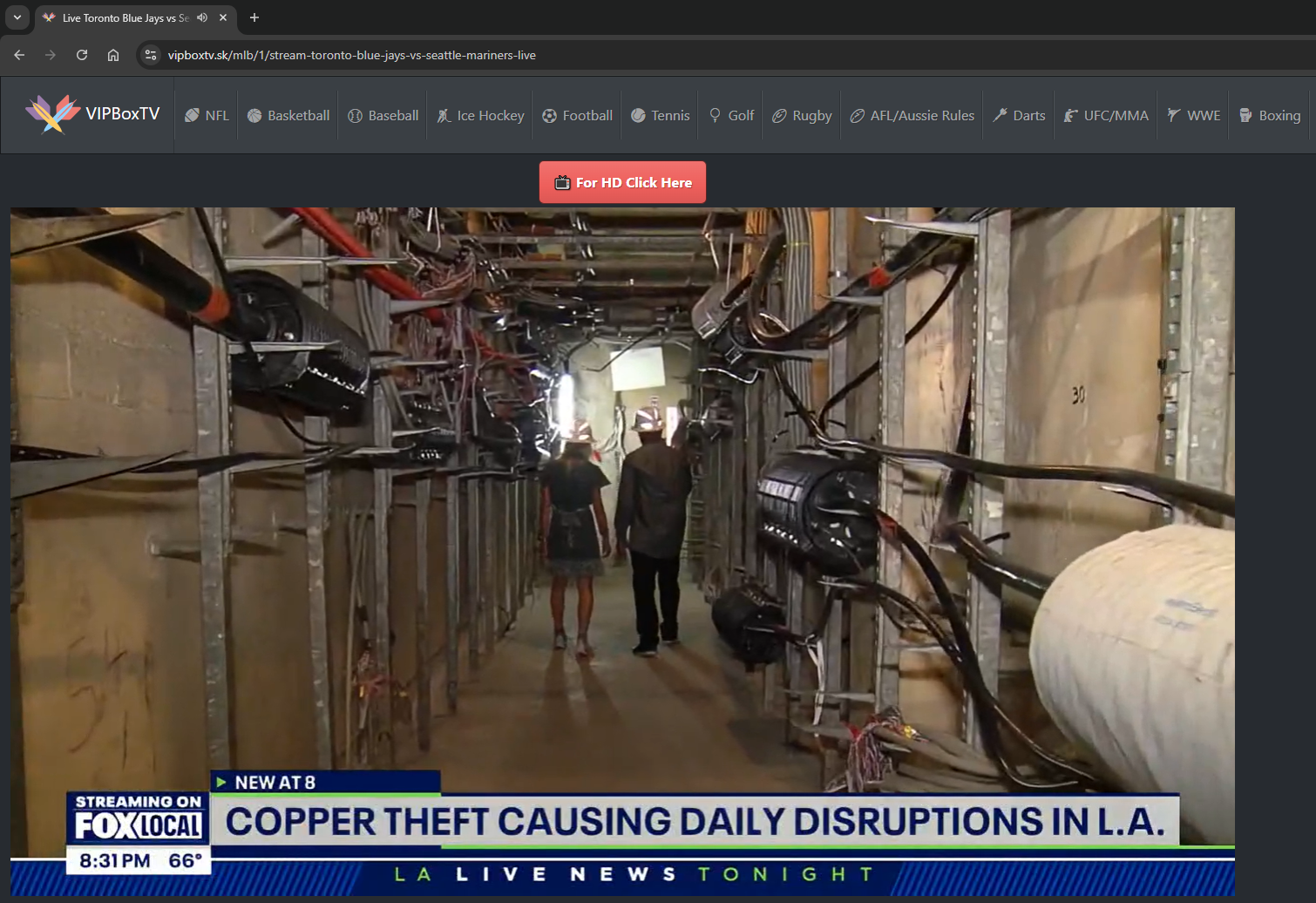Go back to the previous page
This screenshot has height=903, width=1316.
click(19, 55)
